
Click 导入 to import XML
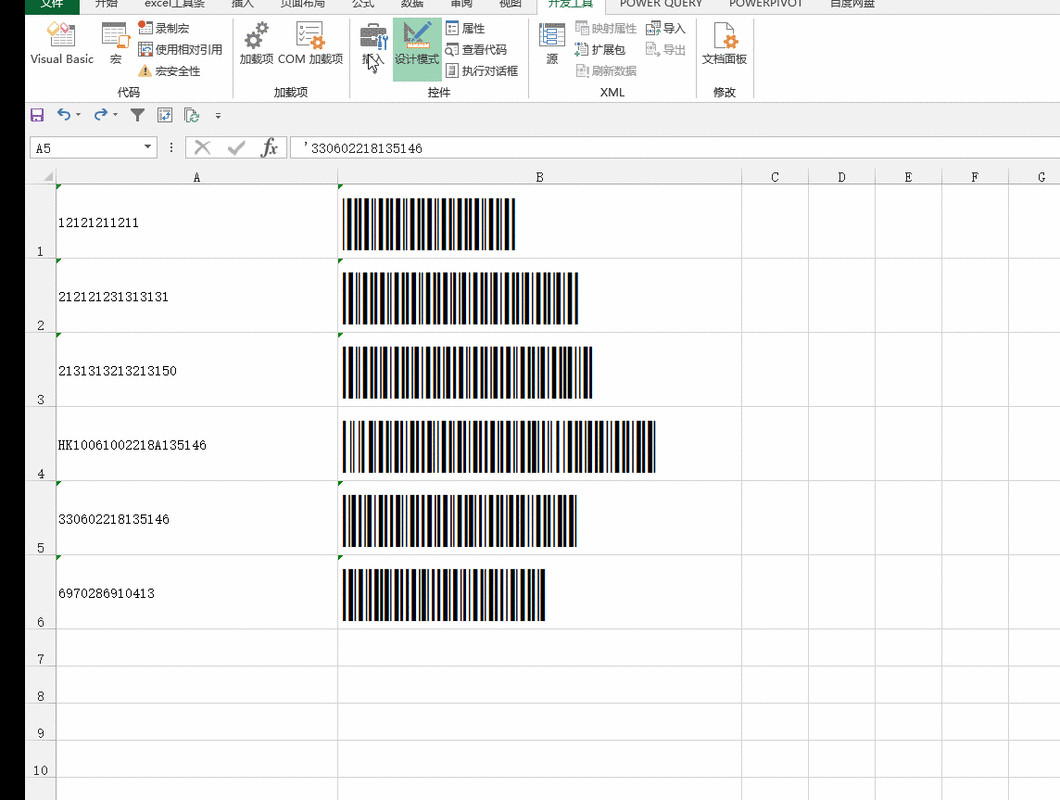coord(666,28)
